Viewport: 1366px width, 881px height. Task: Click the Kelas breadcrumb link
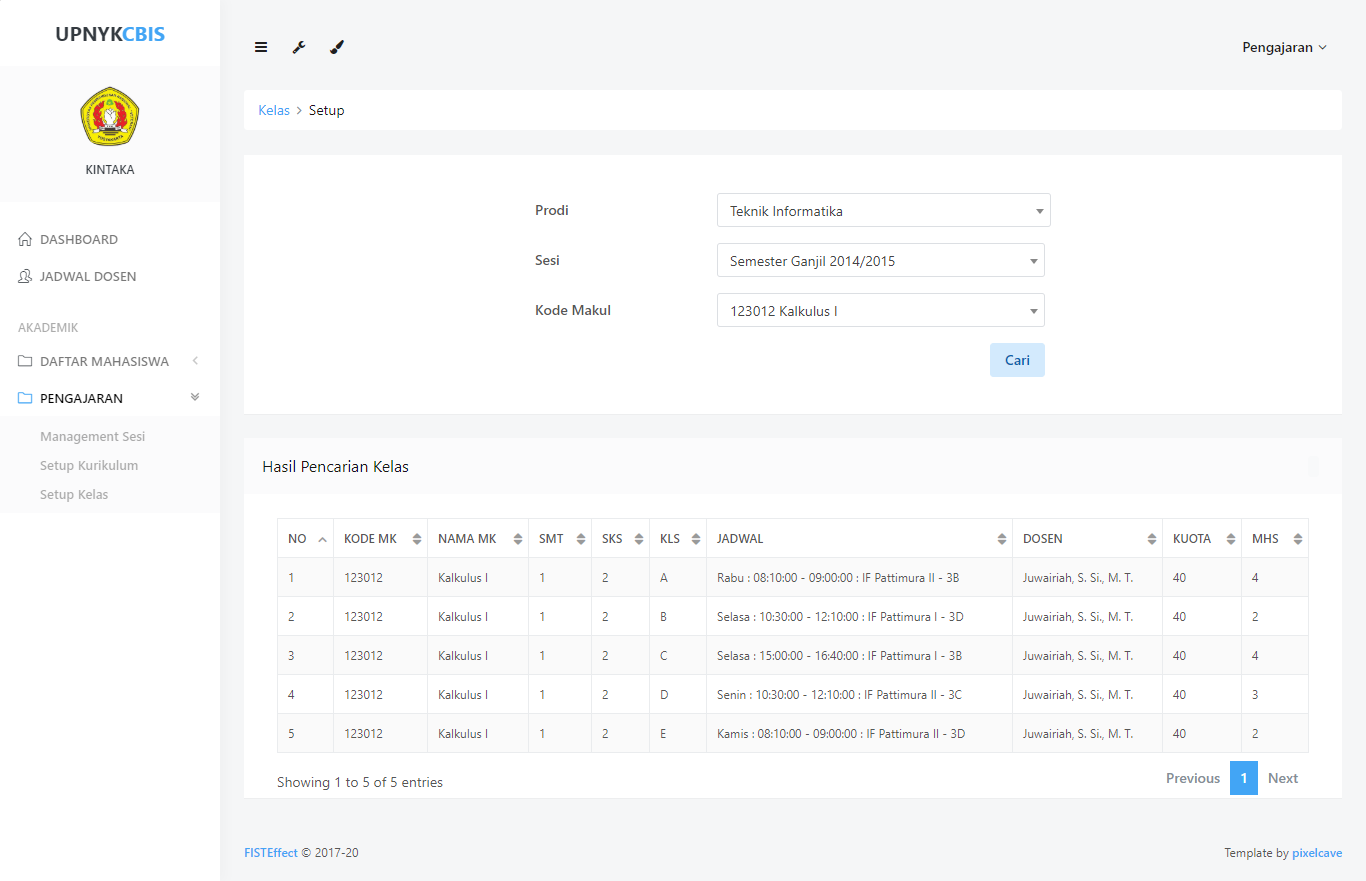274,111
